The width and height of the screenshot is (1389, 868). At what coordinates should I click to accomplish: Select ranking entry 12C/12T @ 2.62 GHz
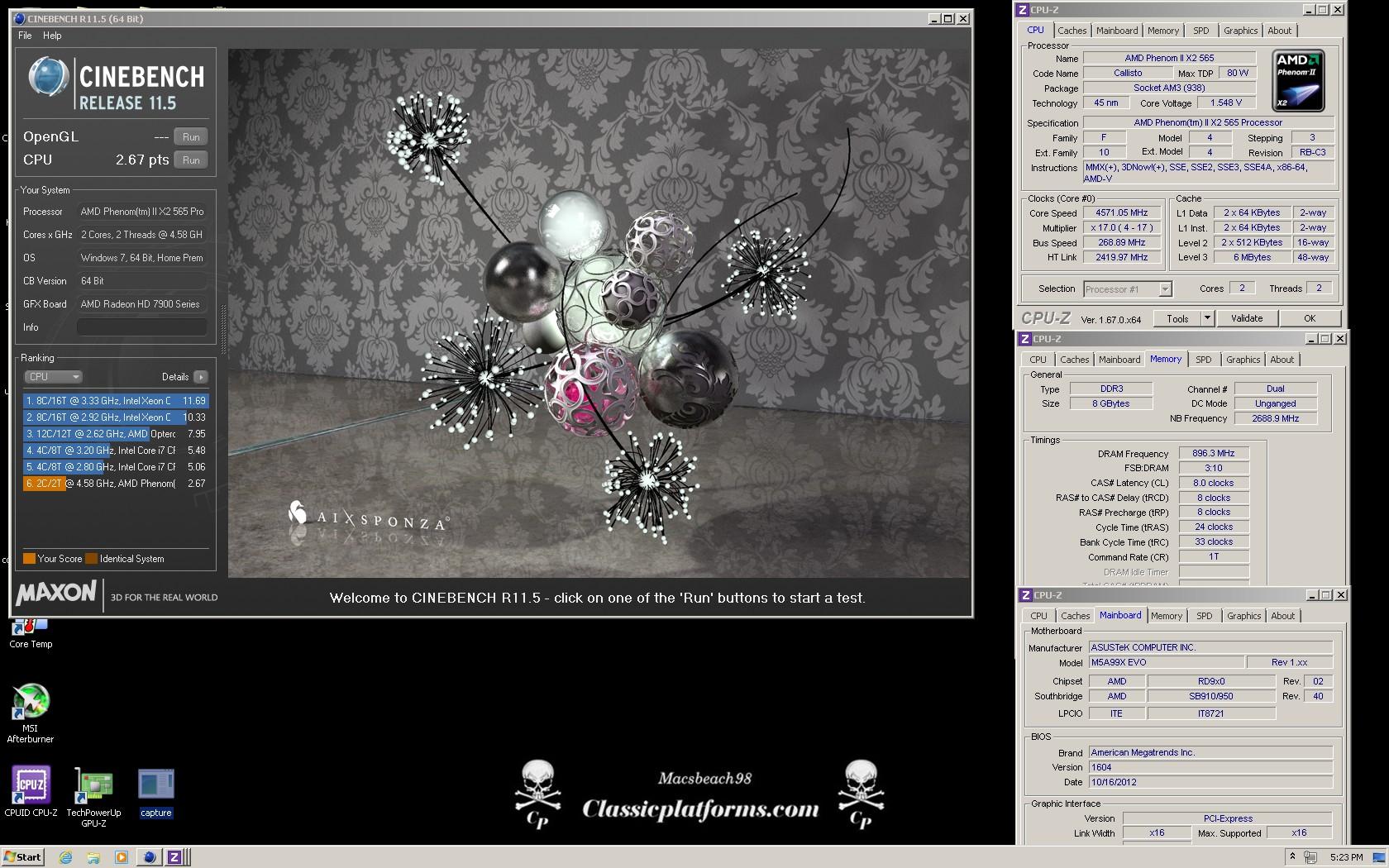point(116,434)
